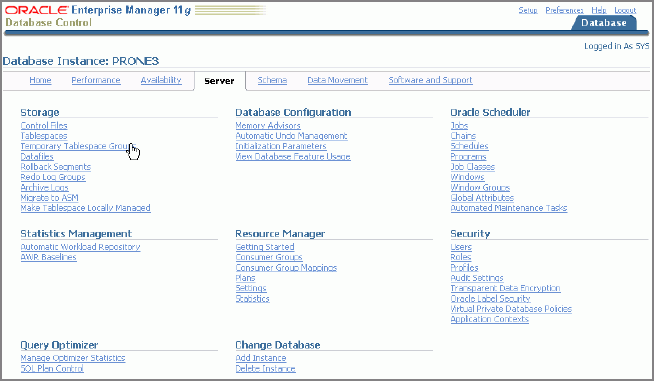Screen dimensions: 654x381
Task: Open Manage Optimizer Statistics link
Action: [x=73, y=358]
